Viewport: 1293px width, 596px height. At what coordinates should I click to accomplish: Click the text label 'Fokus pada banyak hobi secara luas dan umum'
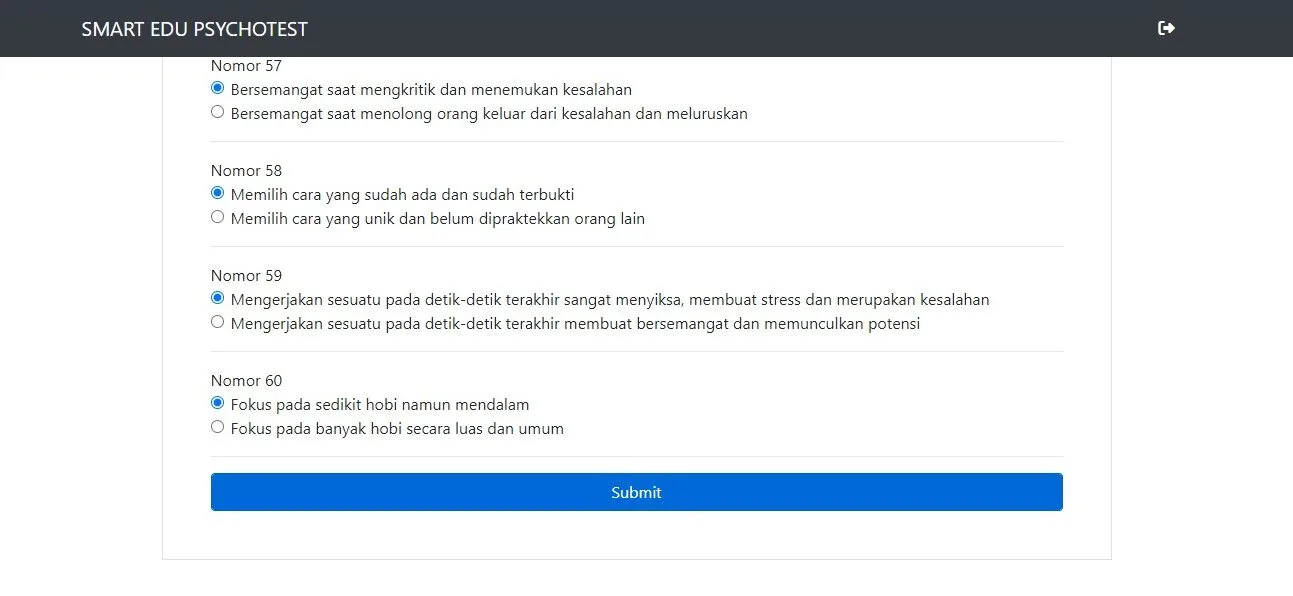coord(397,429)
